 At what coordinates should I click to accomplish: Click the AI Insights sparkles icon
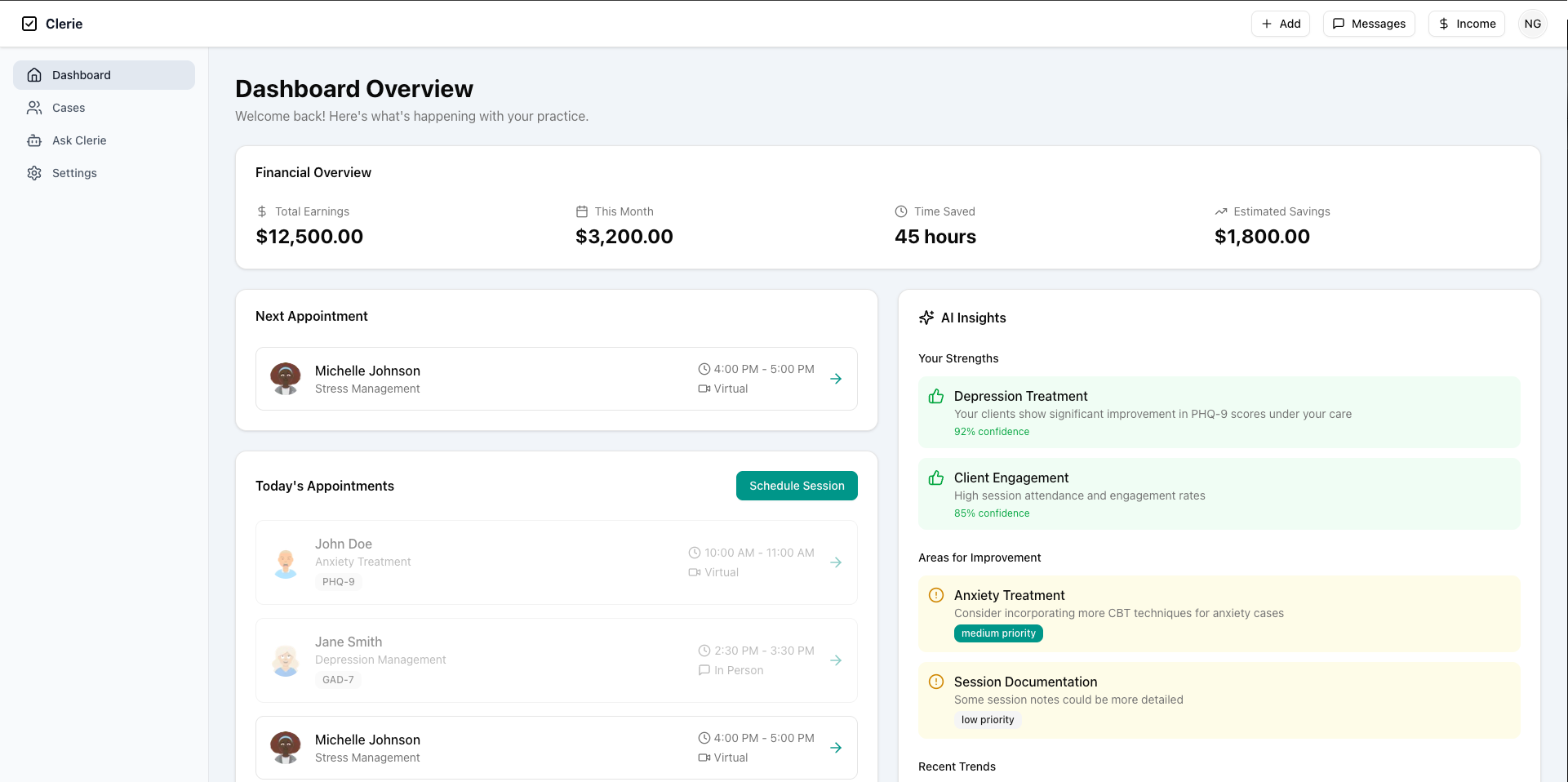(926, 318)
